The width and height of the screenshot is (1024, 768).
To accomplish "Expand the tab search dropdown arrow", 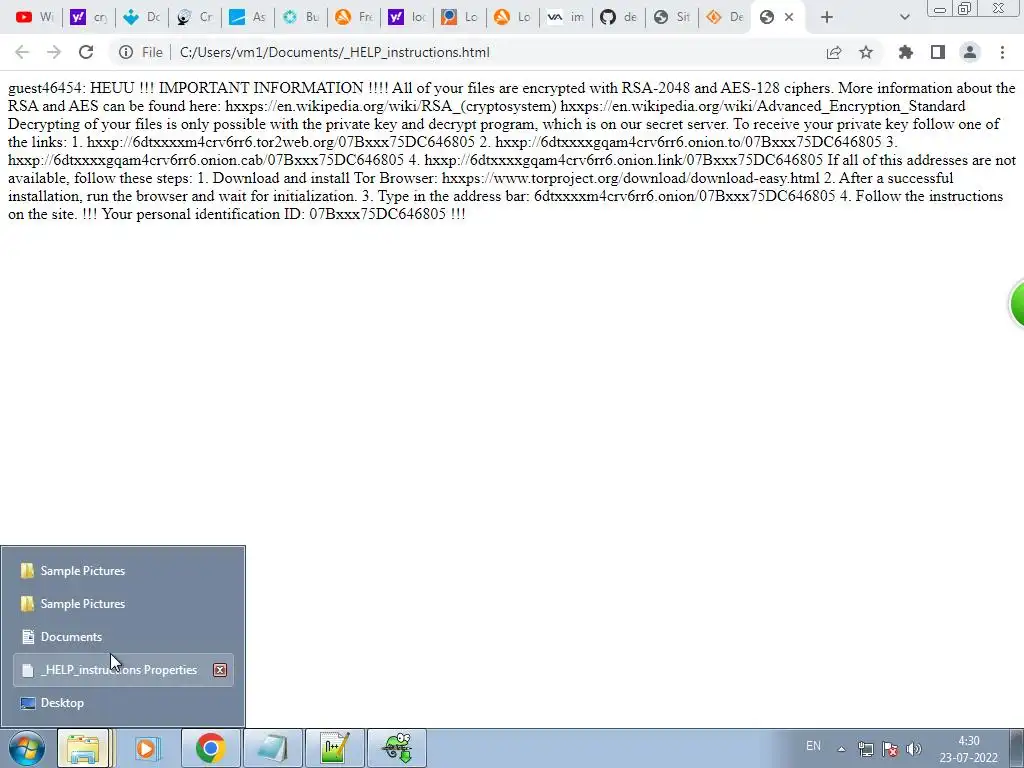I will [x=904, y=17].
